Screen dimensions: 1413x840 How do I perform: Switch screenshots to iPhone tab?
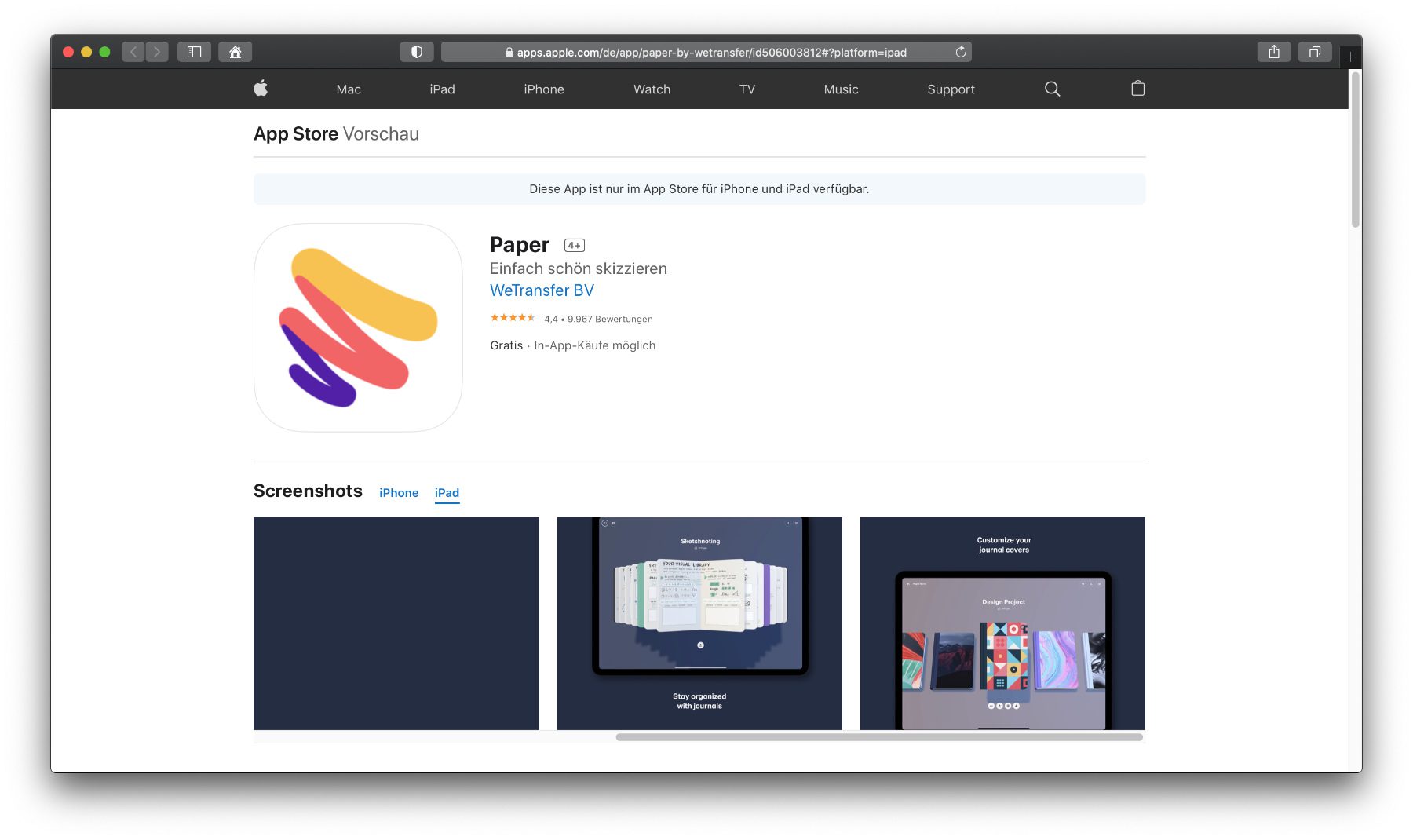(x=399, y=492)
